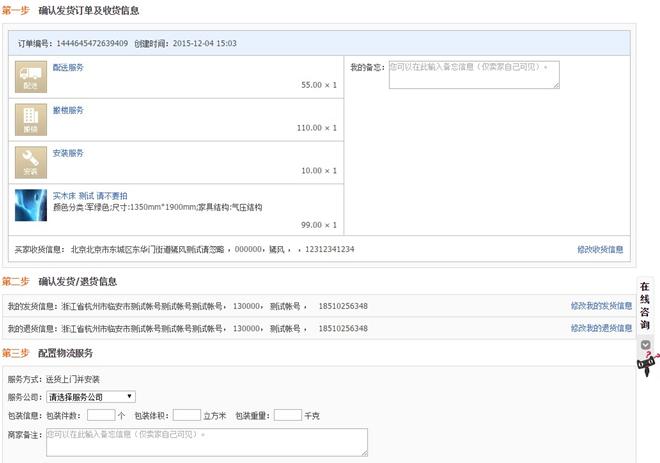Select creation time 2015-12-04 15:03
Image resolution: width=660 pixels, height=463 pixels.
click(x=205, y=43)
